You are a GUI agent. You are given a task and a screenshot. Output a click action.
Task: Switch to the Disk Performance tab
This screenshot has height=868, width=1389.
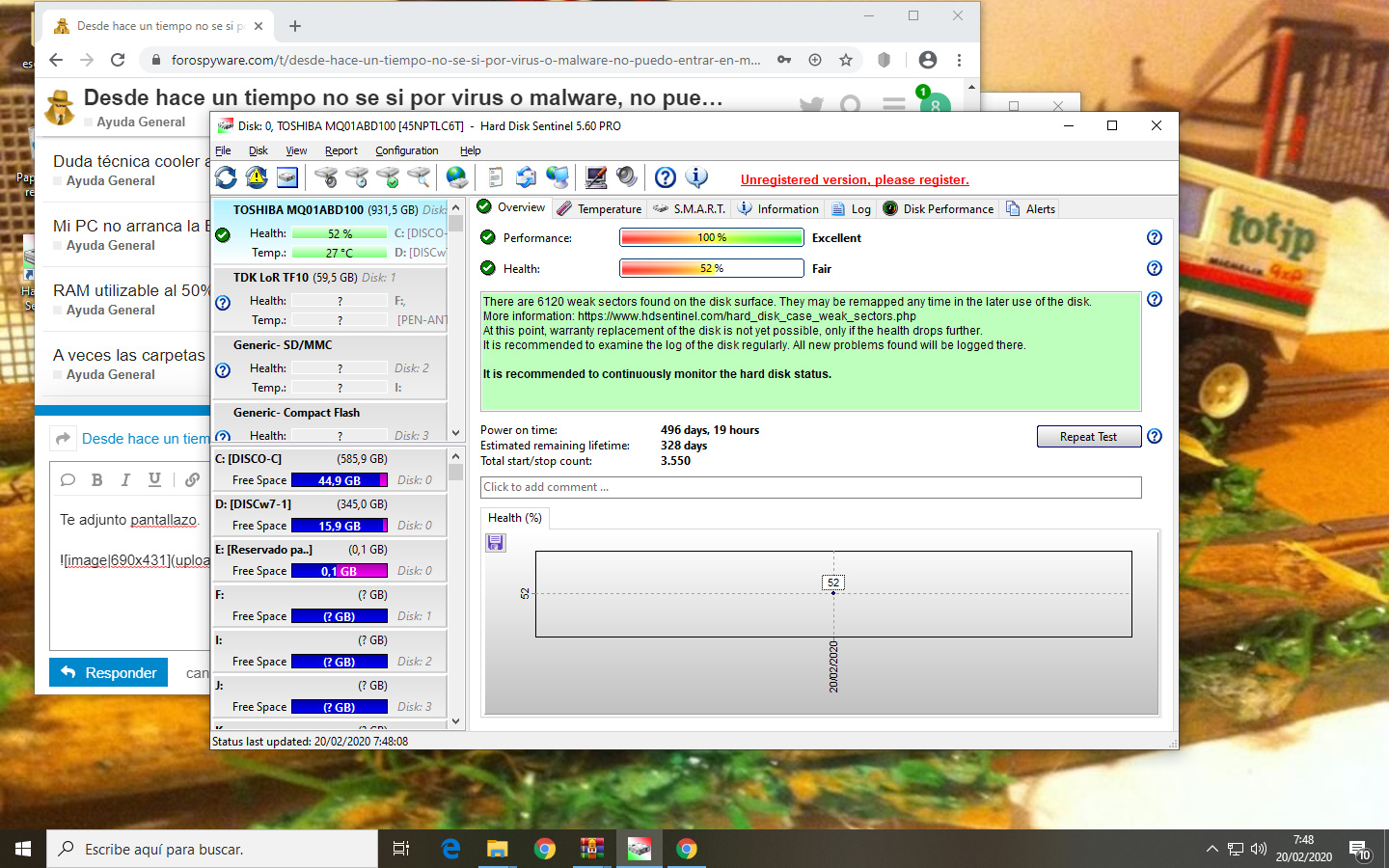coord(938,208)
